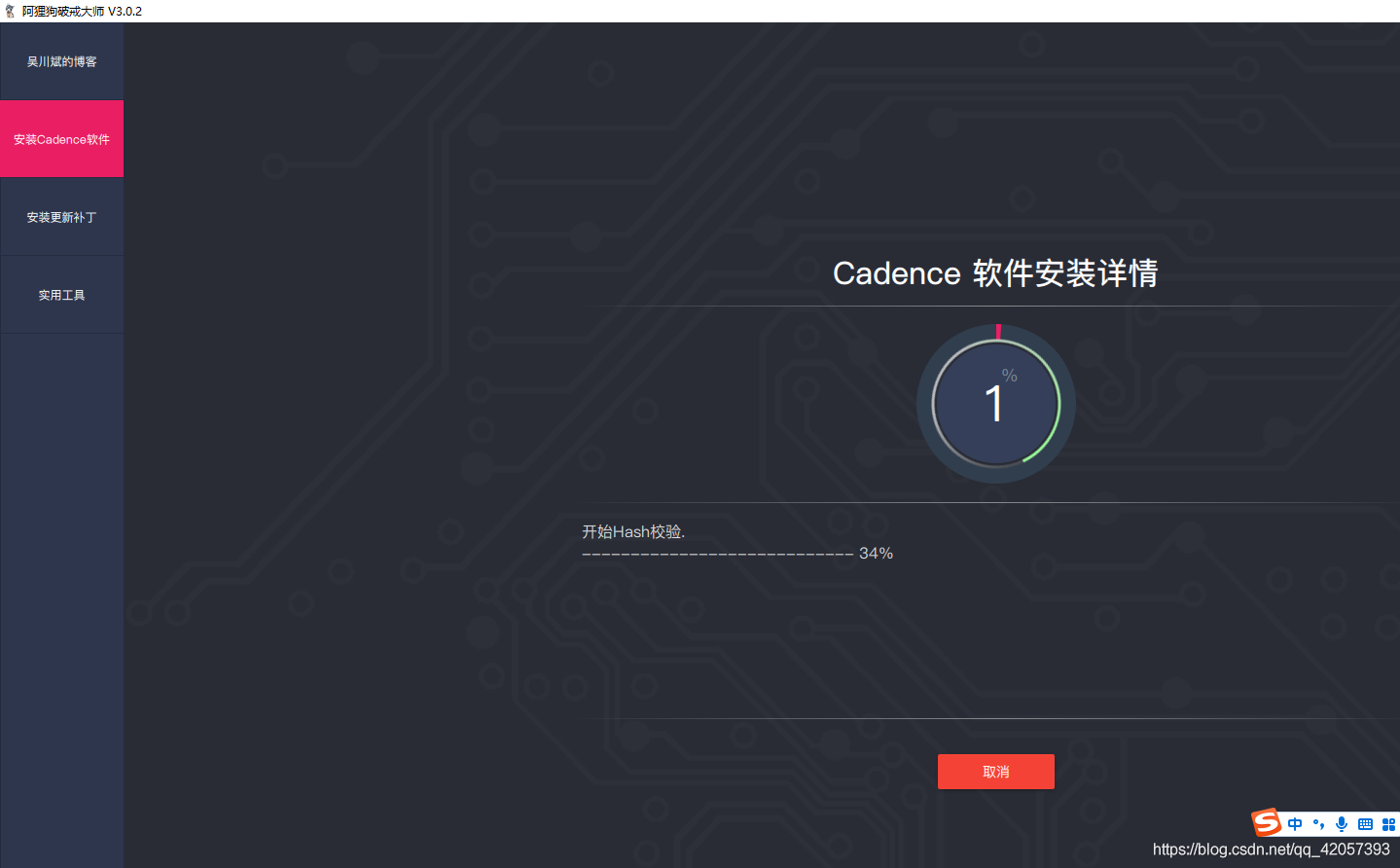Click the 34% hash check progress text
The image size is (1400, 868).
click(876, 553)
